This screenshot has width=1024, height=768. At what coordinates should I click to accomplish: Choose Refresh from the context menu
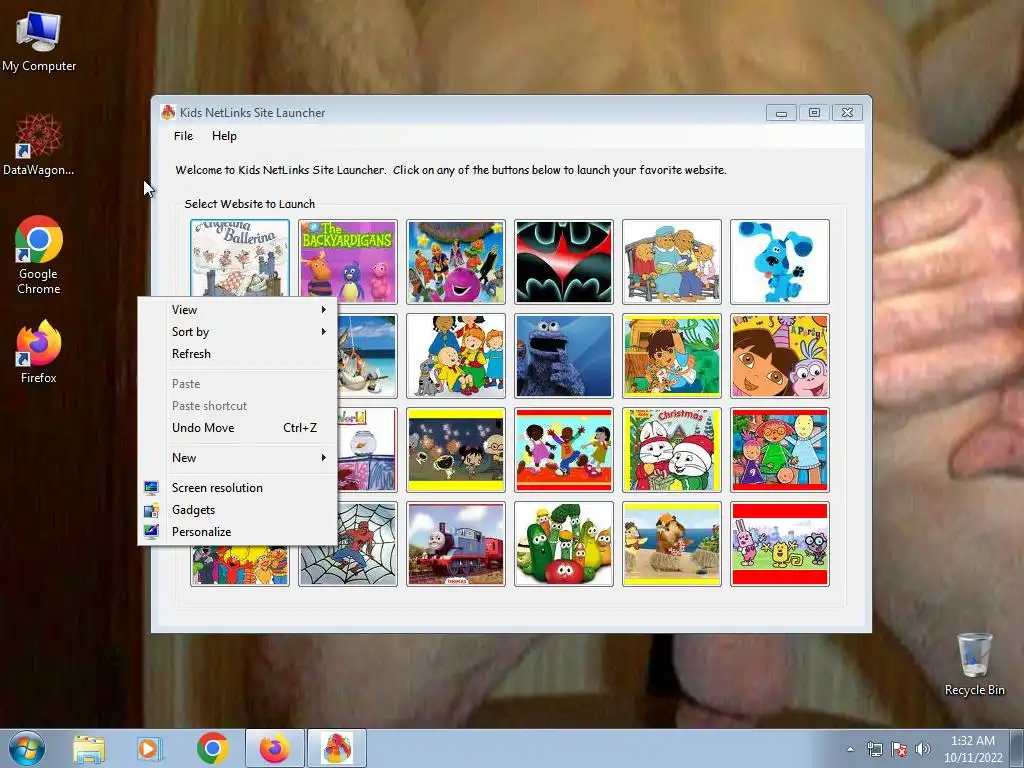pyautogui.click(x=238, y=354)
